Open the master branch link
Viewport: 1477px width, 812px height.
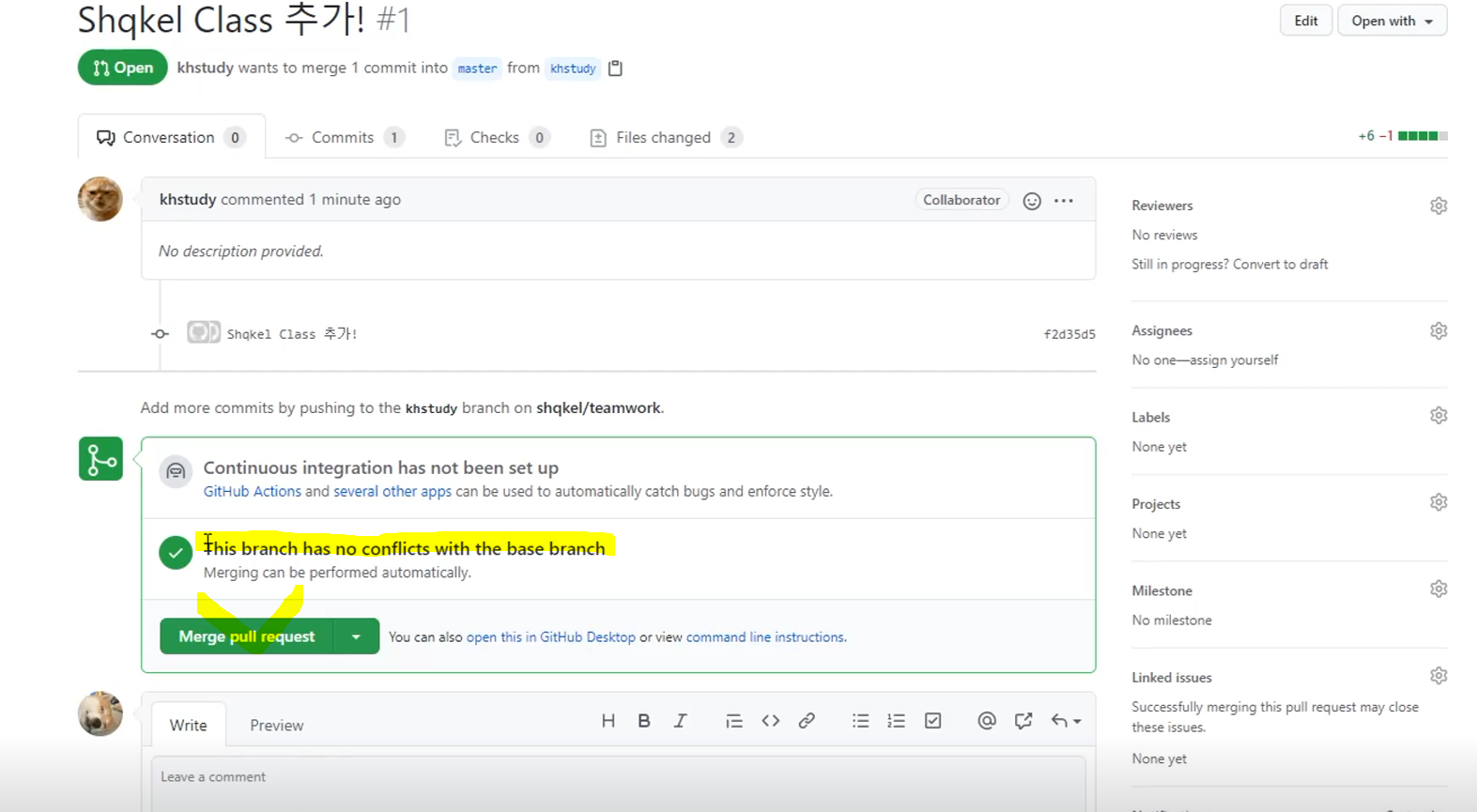477,69
